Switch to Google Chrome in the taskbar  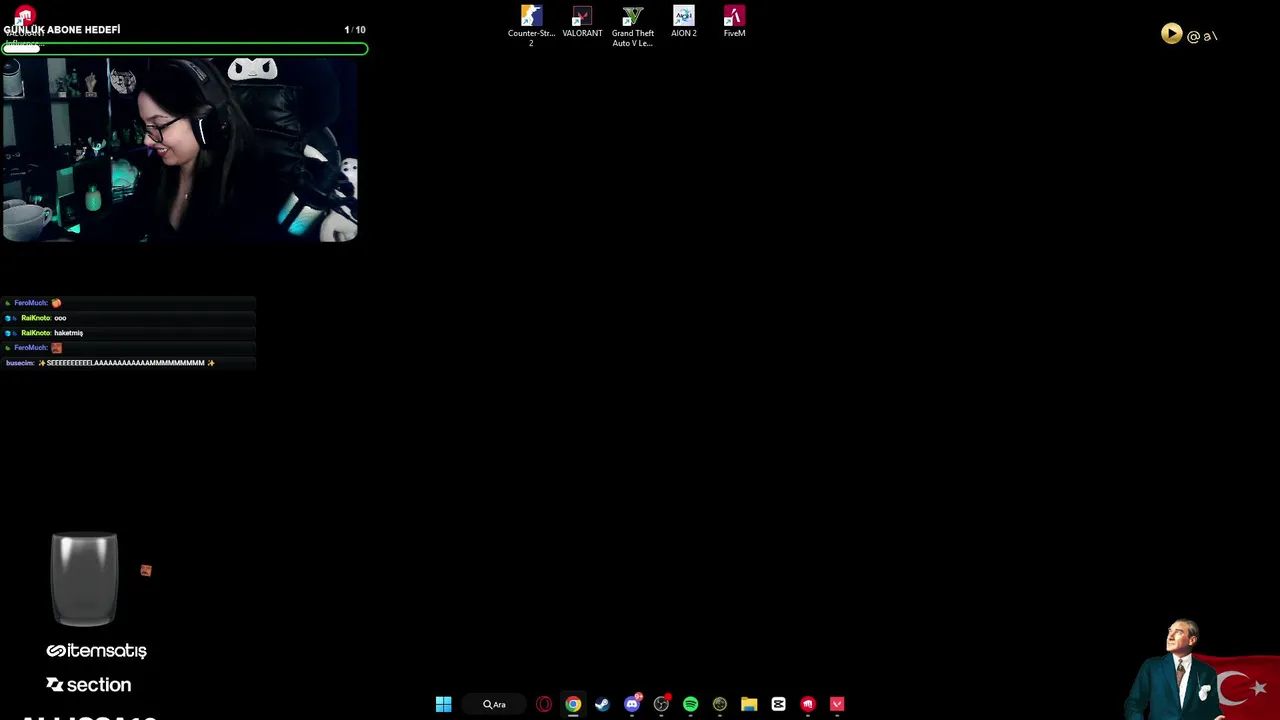573,704
